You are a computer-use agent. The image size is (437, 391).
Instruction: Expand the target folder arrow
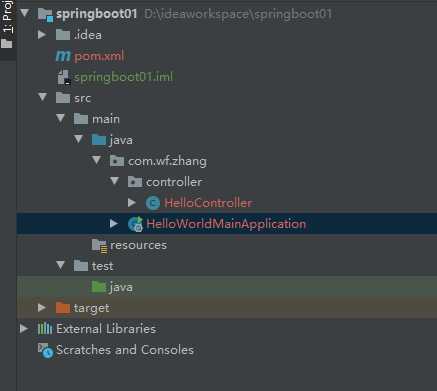(x=42, y=307)
